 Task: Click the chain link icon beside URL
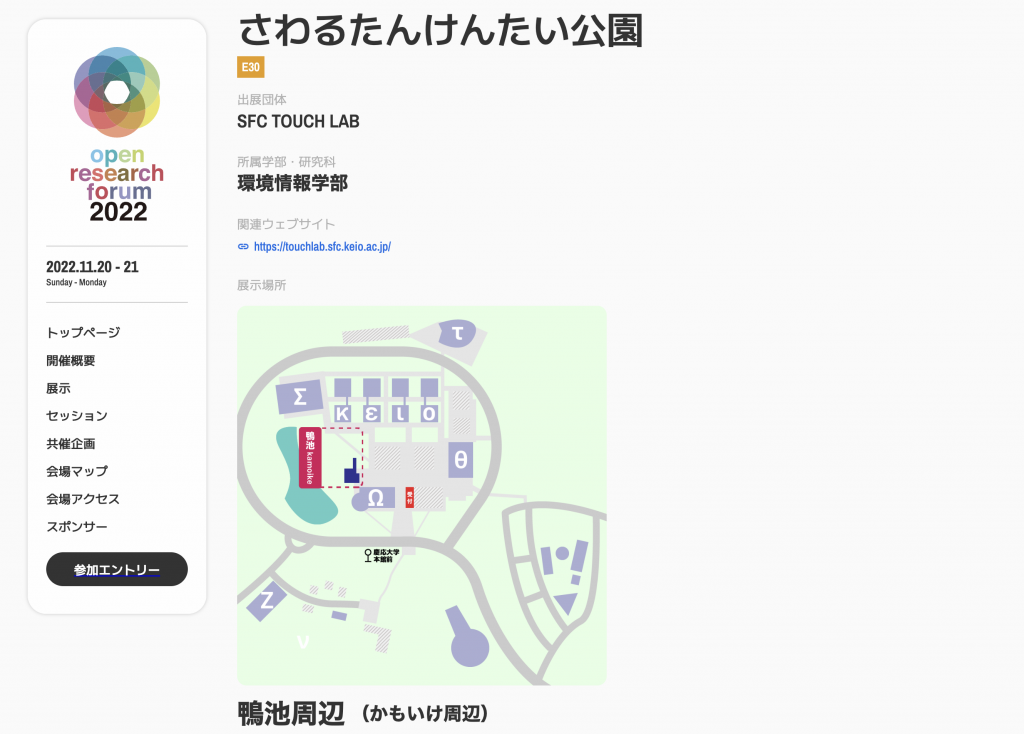(243, 247)
